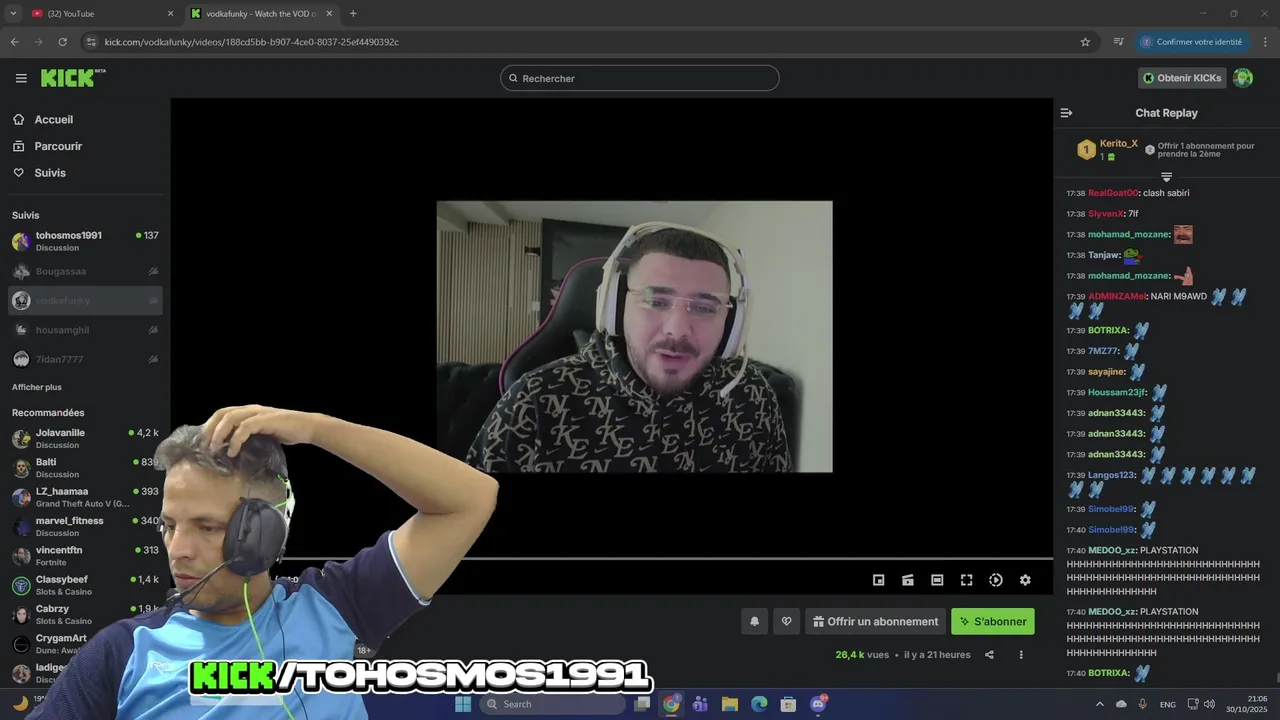
Task: Toggle the notification bell
Action: (755, 621)
